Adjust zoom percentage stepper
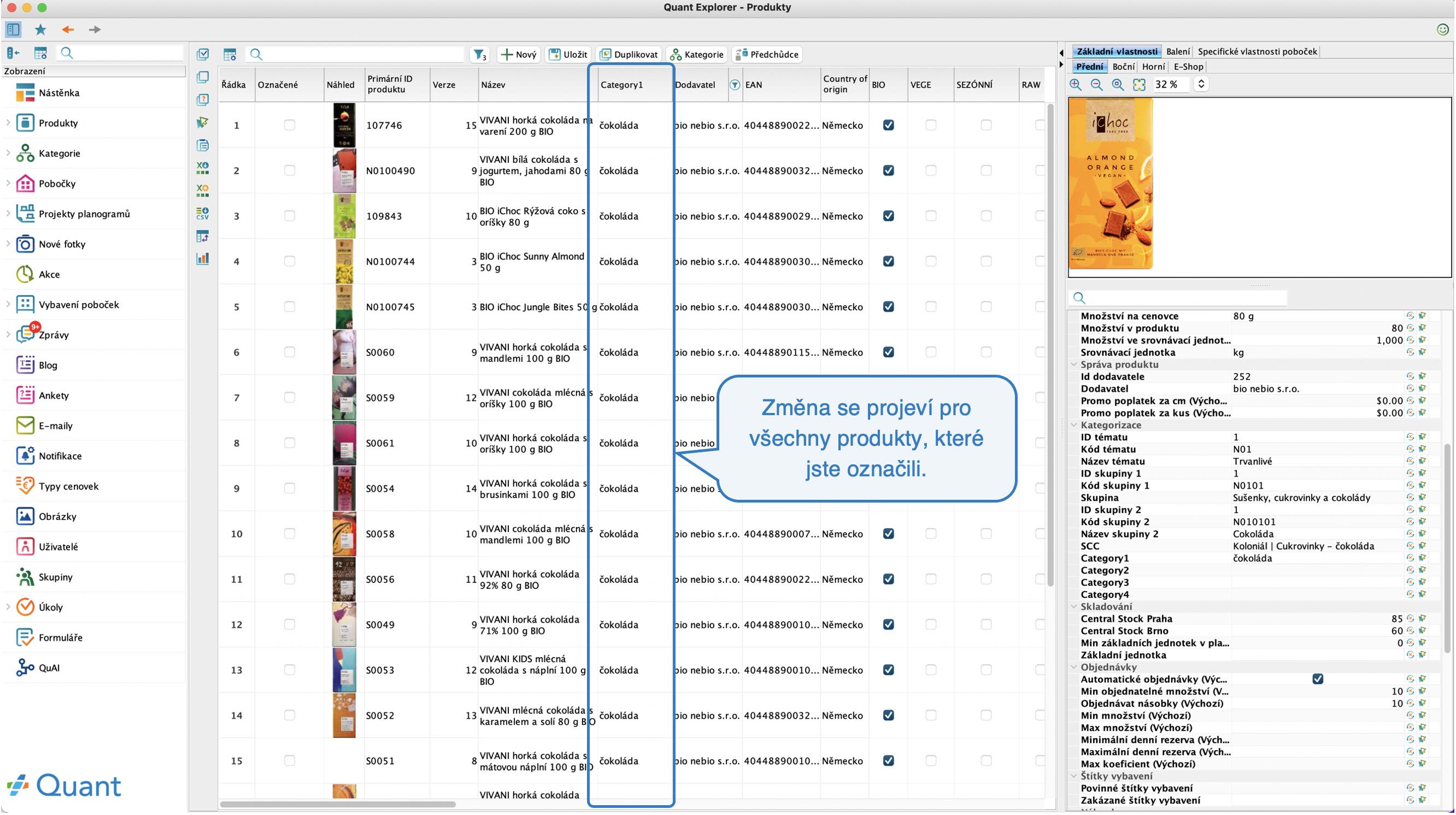The height and width of the screenshot is (815, 1456). (x=1201, y=84)
